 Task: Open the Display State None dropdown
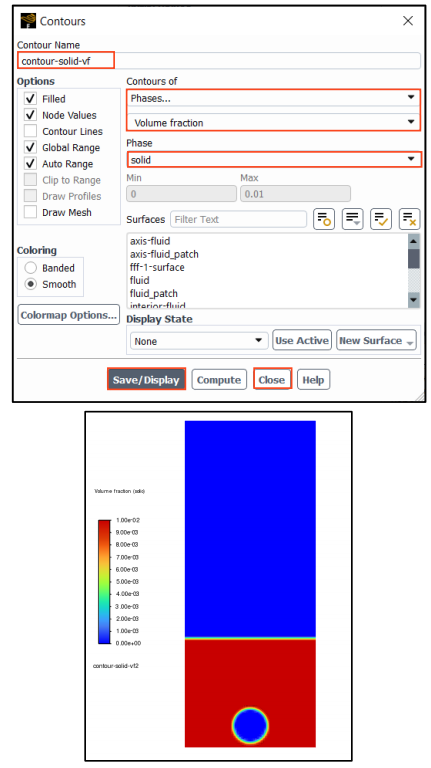pos(199,341)
